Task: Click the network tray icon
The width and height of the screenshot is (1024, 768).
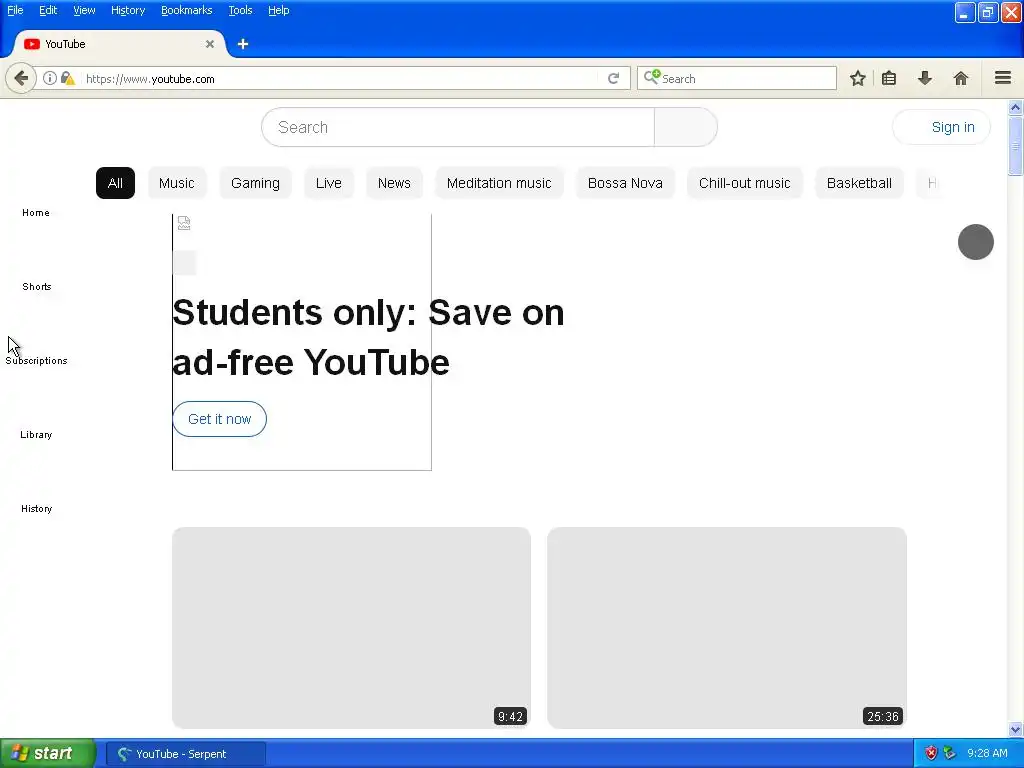Action: 949,753
